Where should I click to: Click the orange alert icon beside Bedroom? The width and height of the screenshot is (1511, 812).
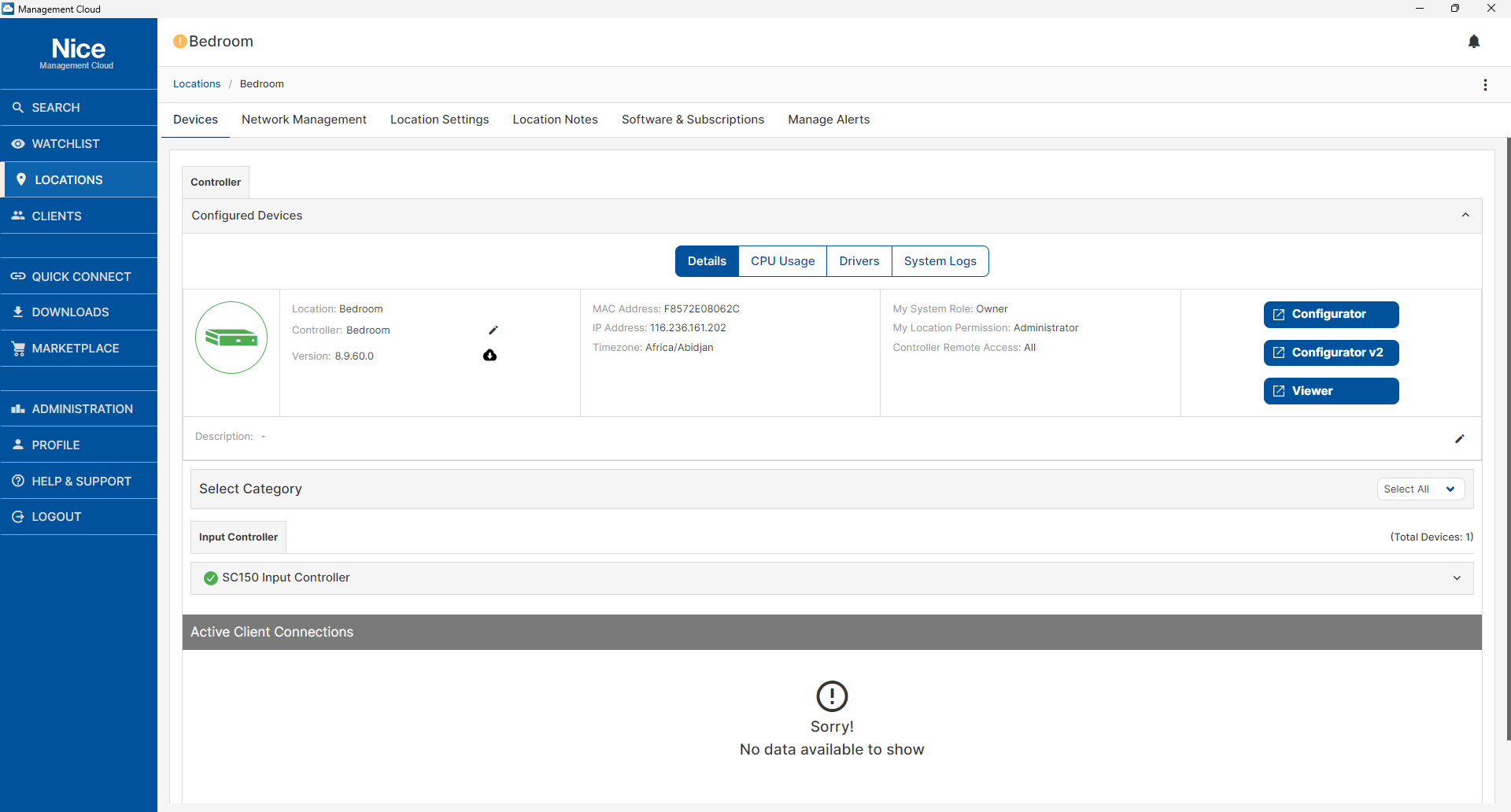180,42
